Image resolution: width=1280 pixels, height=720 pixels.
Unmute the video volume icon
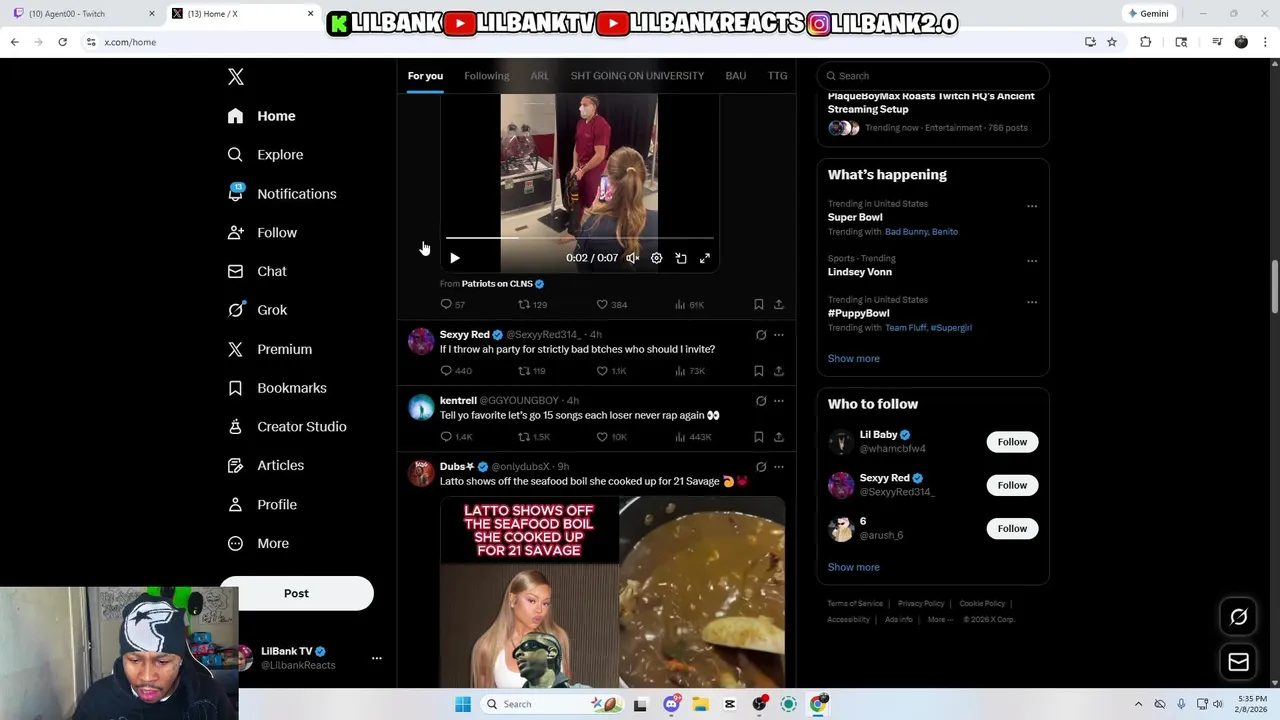pyautogui.click(x=633, y=258)
